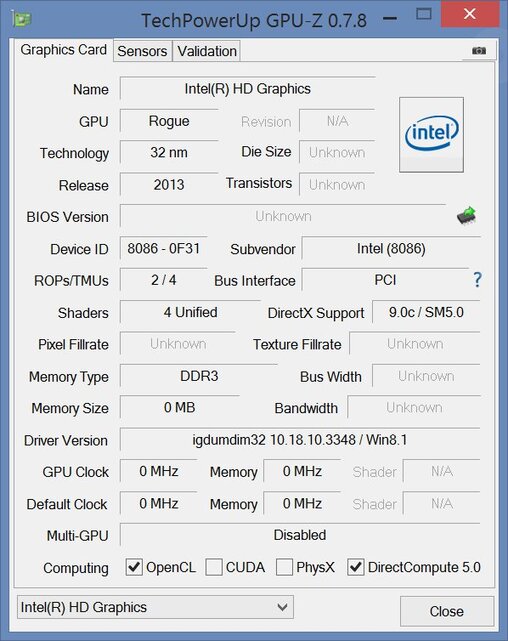Open the Bus Interface question mark help
Screen dimensions: 508x641
[x=477, y=280]
